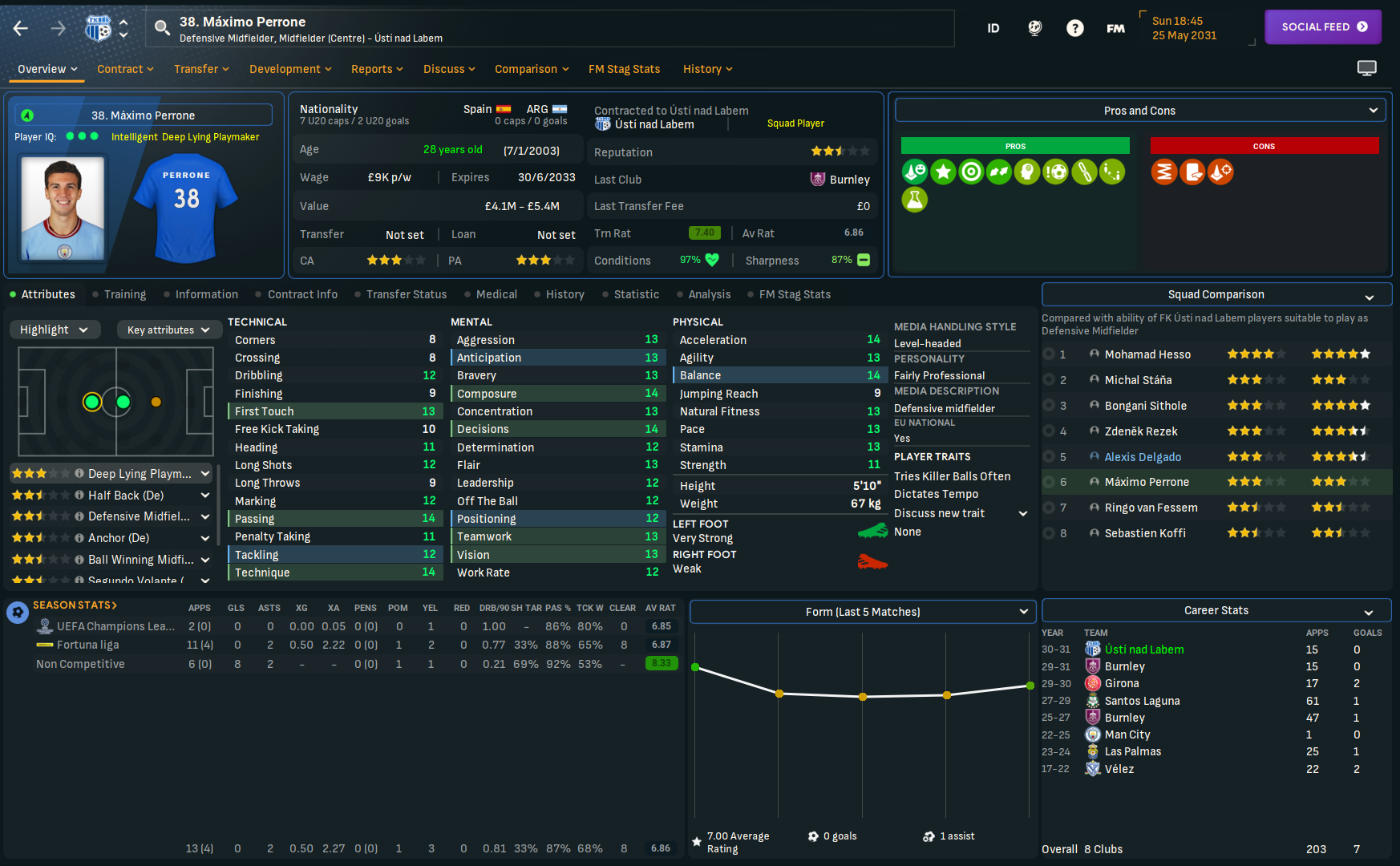Screen dimensions: 1400x866
Task: Select the Analysis view radio option
Action: pos(703,294)
